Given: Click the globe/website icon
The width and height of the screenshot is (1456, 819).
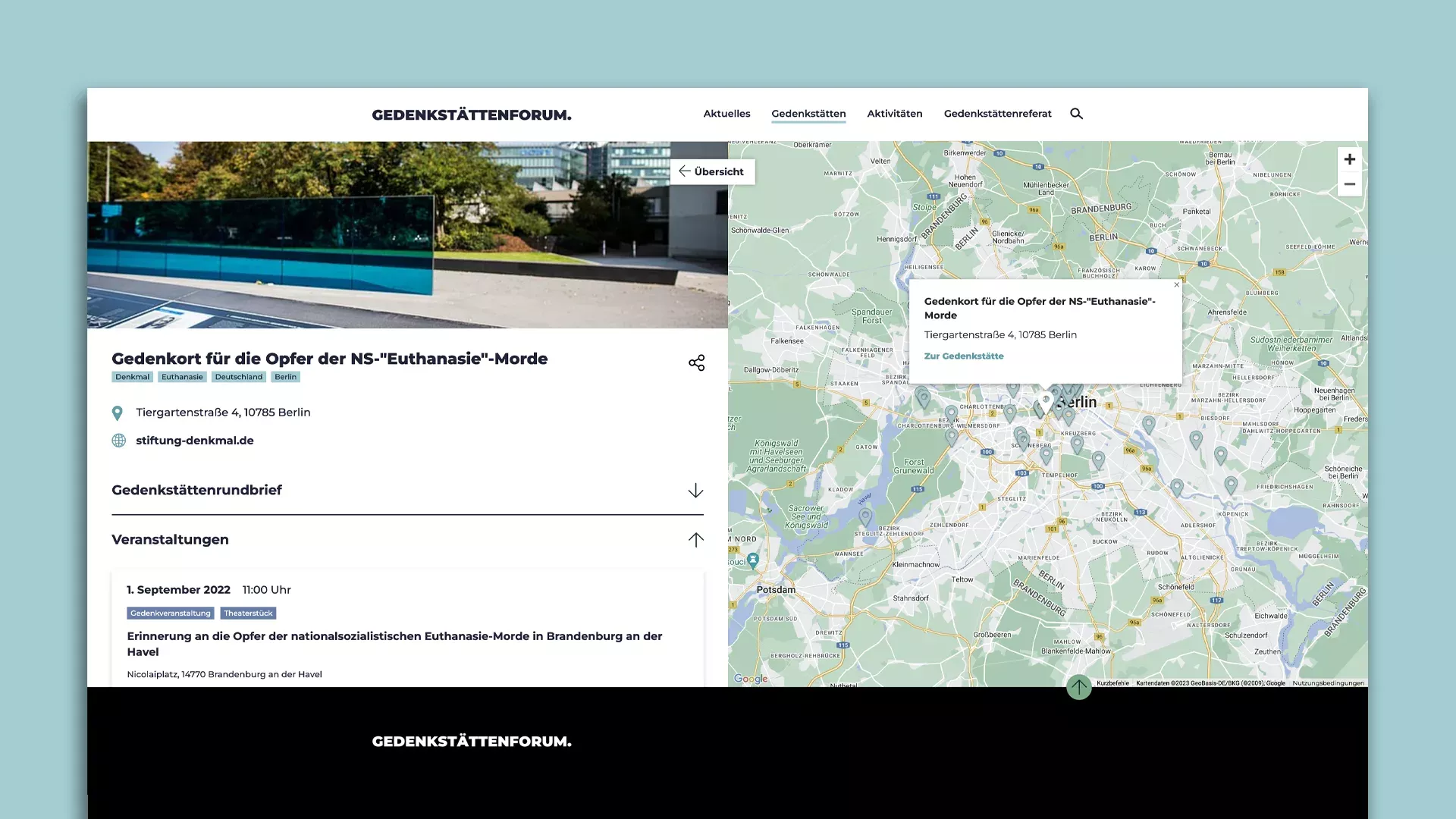Looking at the screenshot, I should tap(117, 440).
